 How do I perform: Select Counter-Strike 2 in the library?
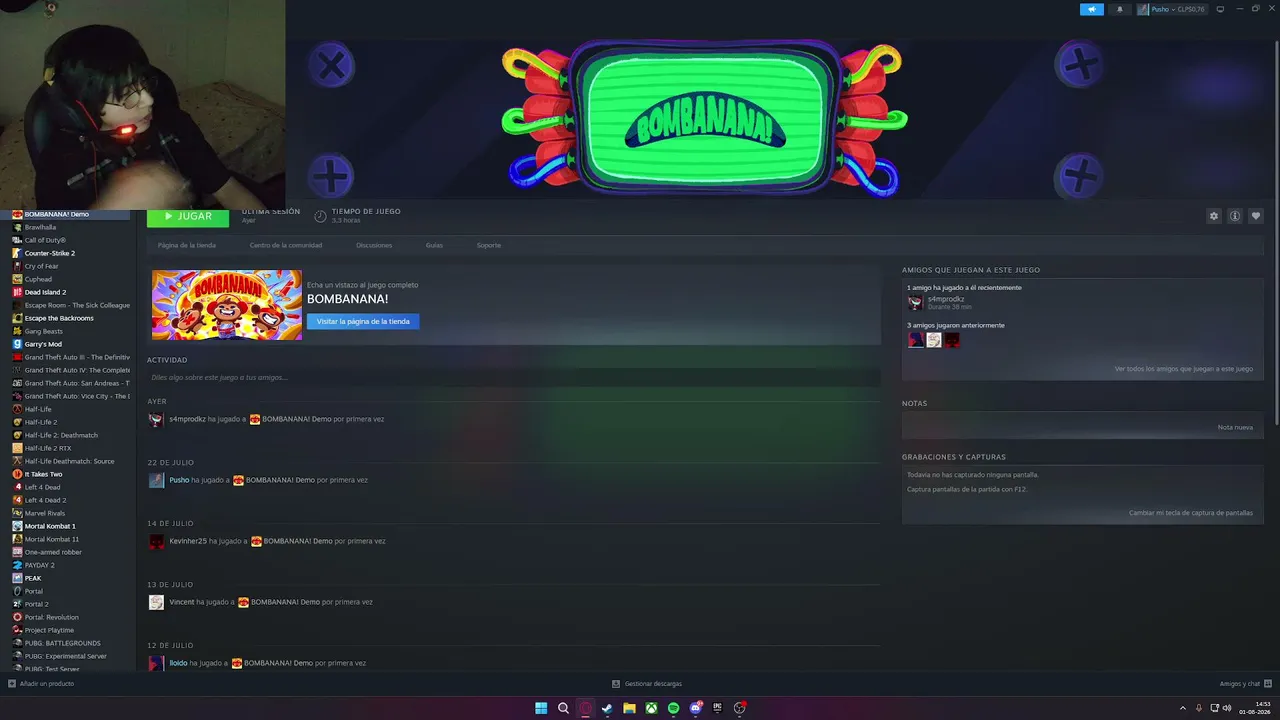(66, 253)
